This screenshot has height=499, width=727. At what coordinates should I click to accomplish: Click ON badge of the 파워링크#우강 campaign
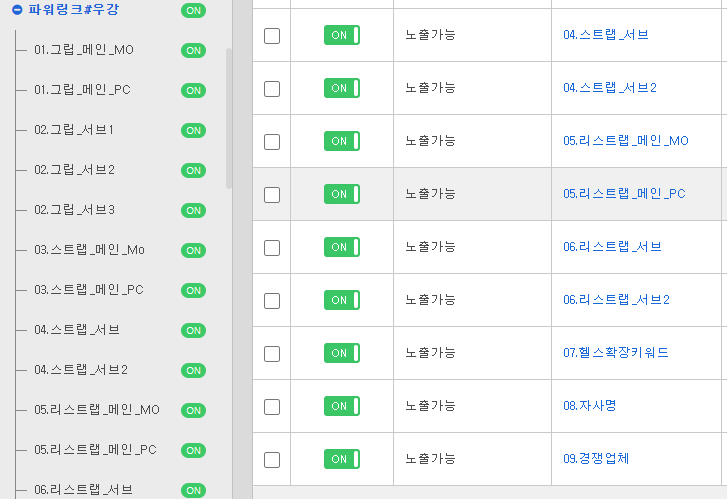coord(193,11)
